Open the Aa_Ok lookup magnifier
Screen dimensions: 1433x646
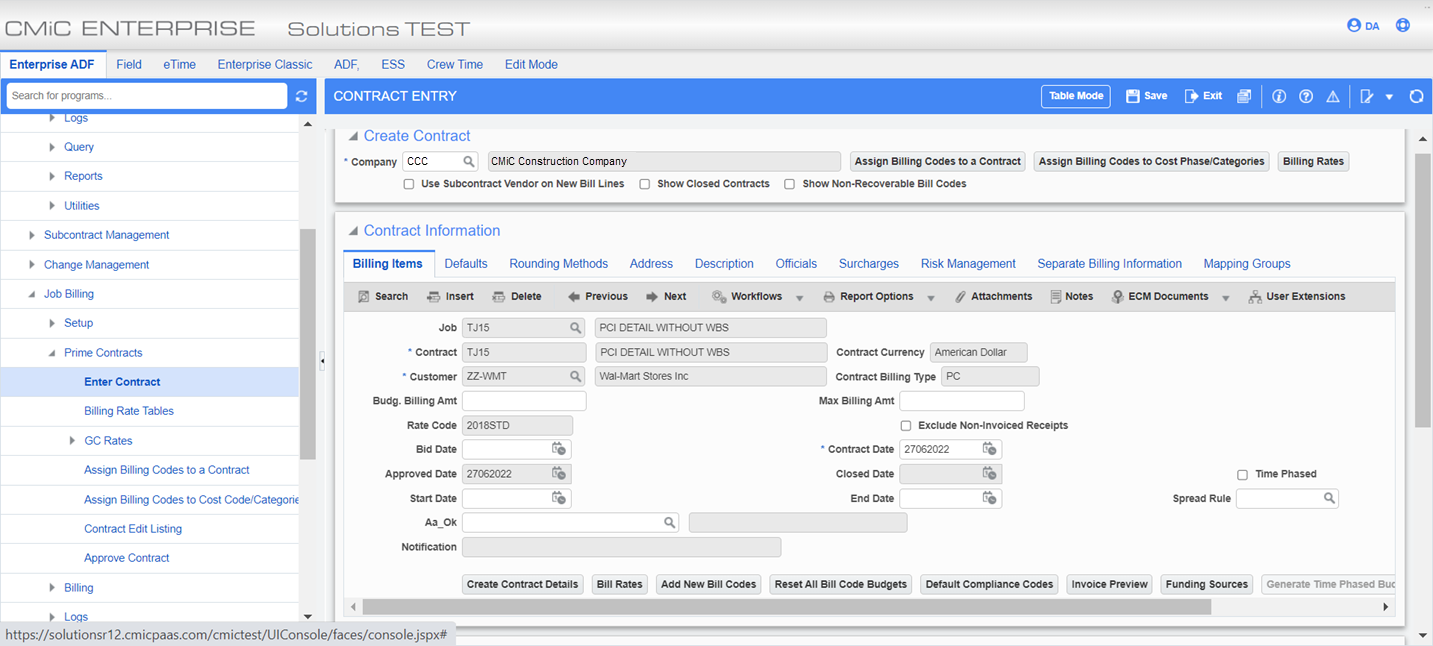pyautogui.click(x=670, y=522)
